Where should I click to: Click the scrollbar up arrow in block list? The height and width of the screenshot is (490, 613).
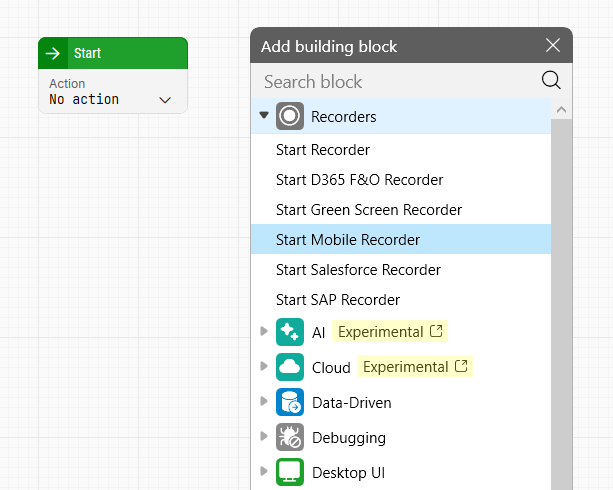pyautogui.click(x=561, y=110)
